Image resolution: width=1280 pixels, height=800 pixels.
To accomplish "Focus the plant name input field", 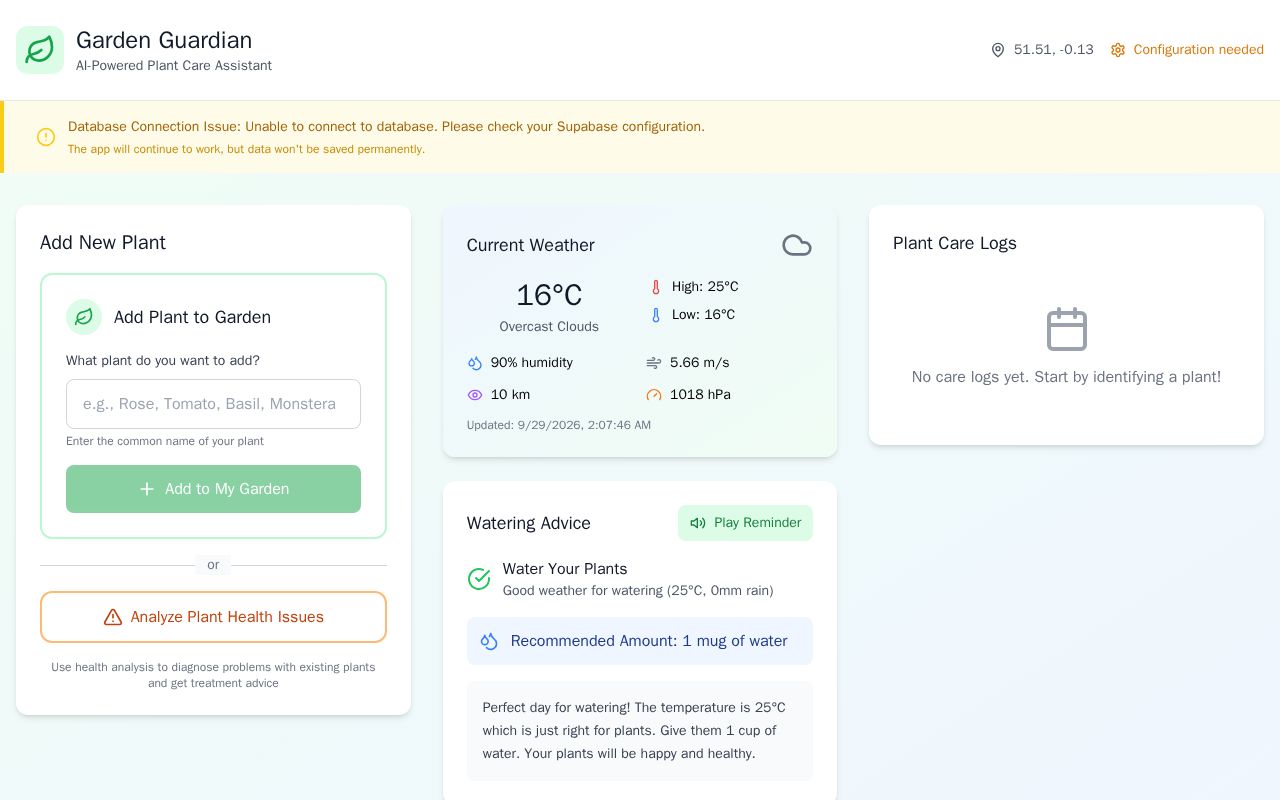I will pos(213,404).
